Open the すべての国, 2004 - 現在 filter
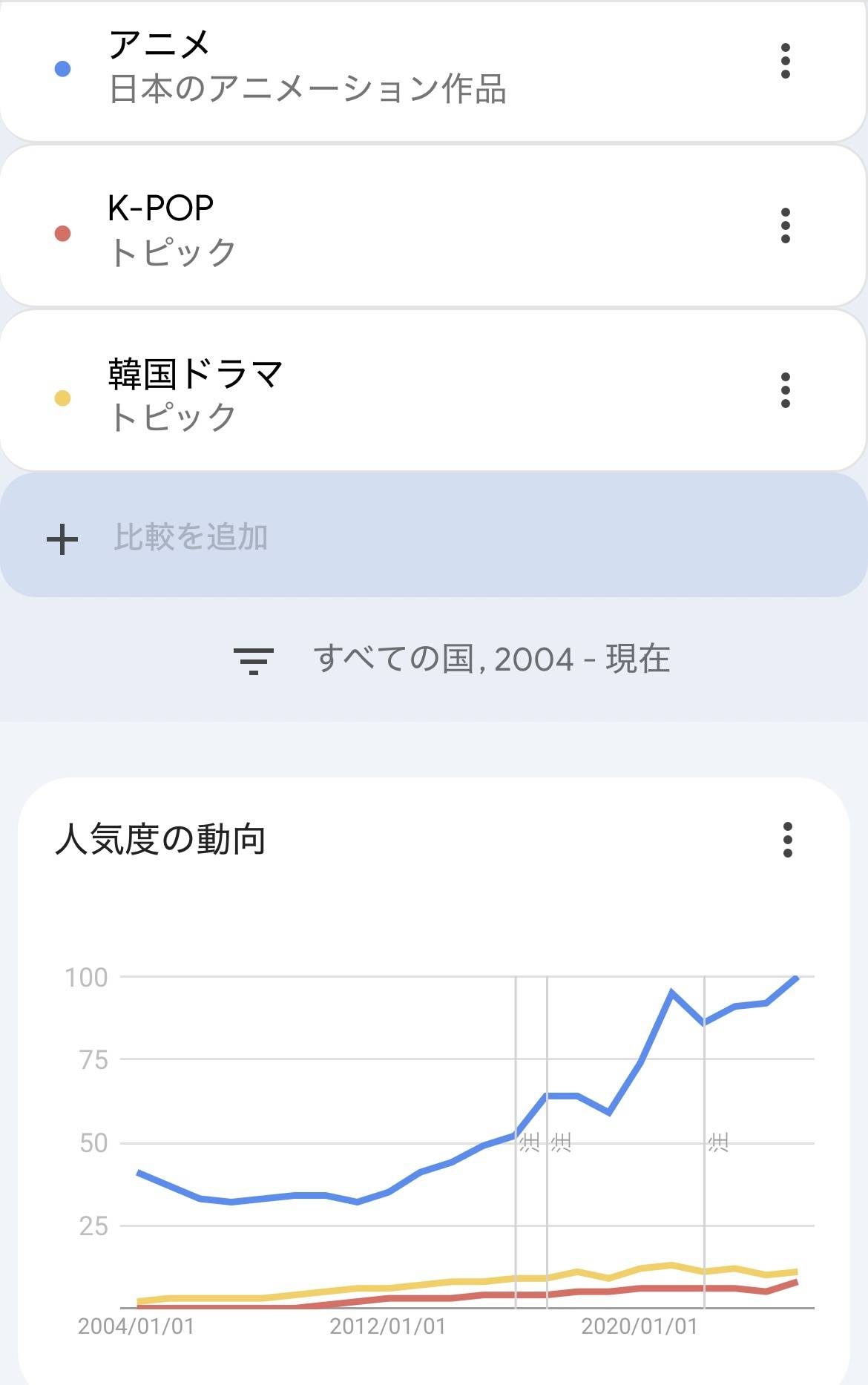Screen dimensions: 868x1385 [491, 659]
